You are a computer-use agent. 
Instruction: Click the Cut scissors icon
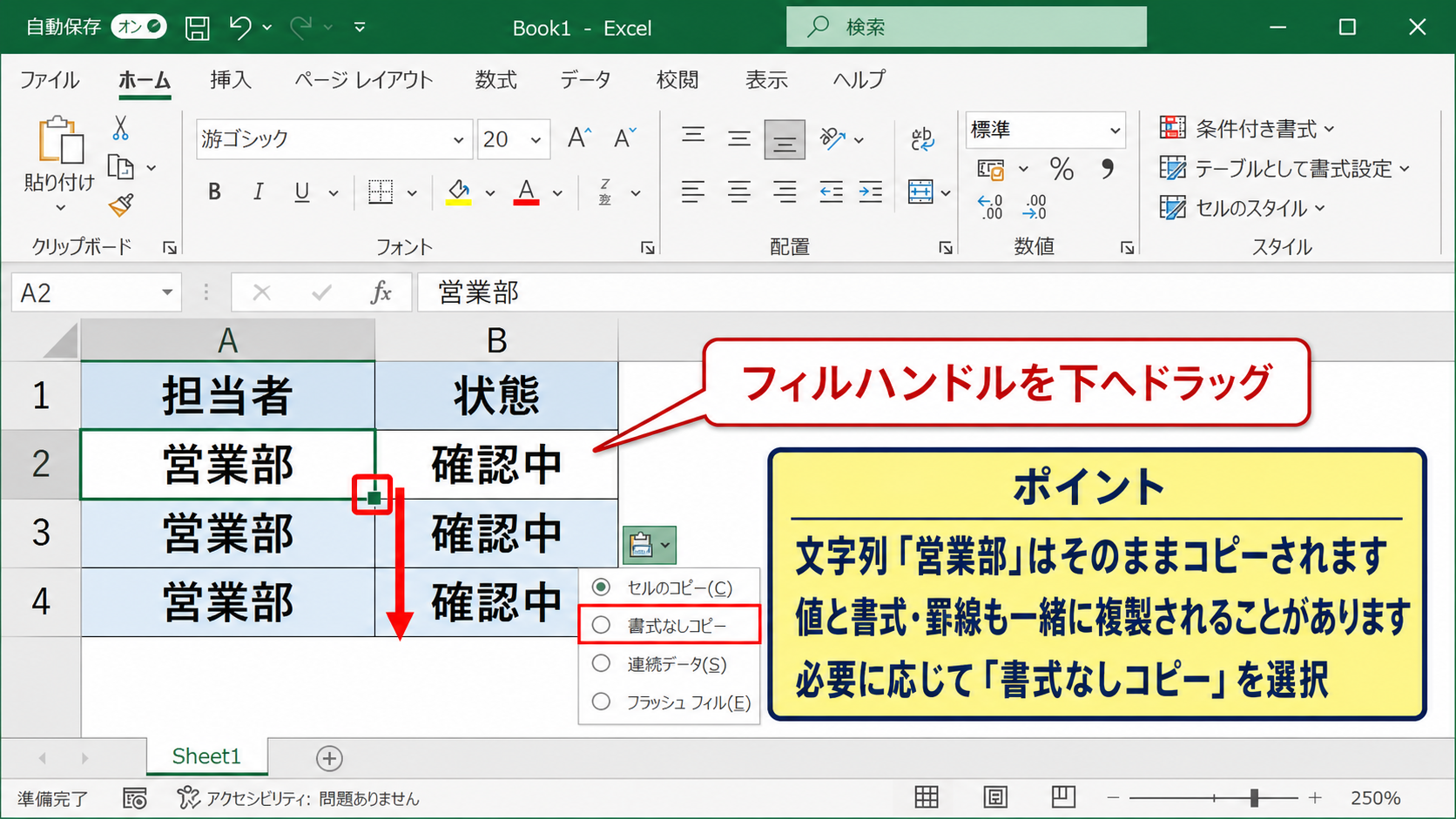click(x=120, y=129)
